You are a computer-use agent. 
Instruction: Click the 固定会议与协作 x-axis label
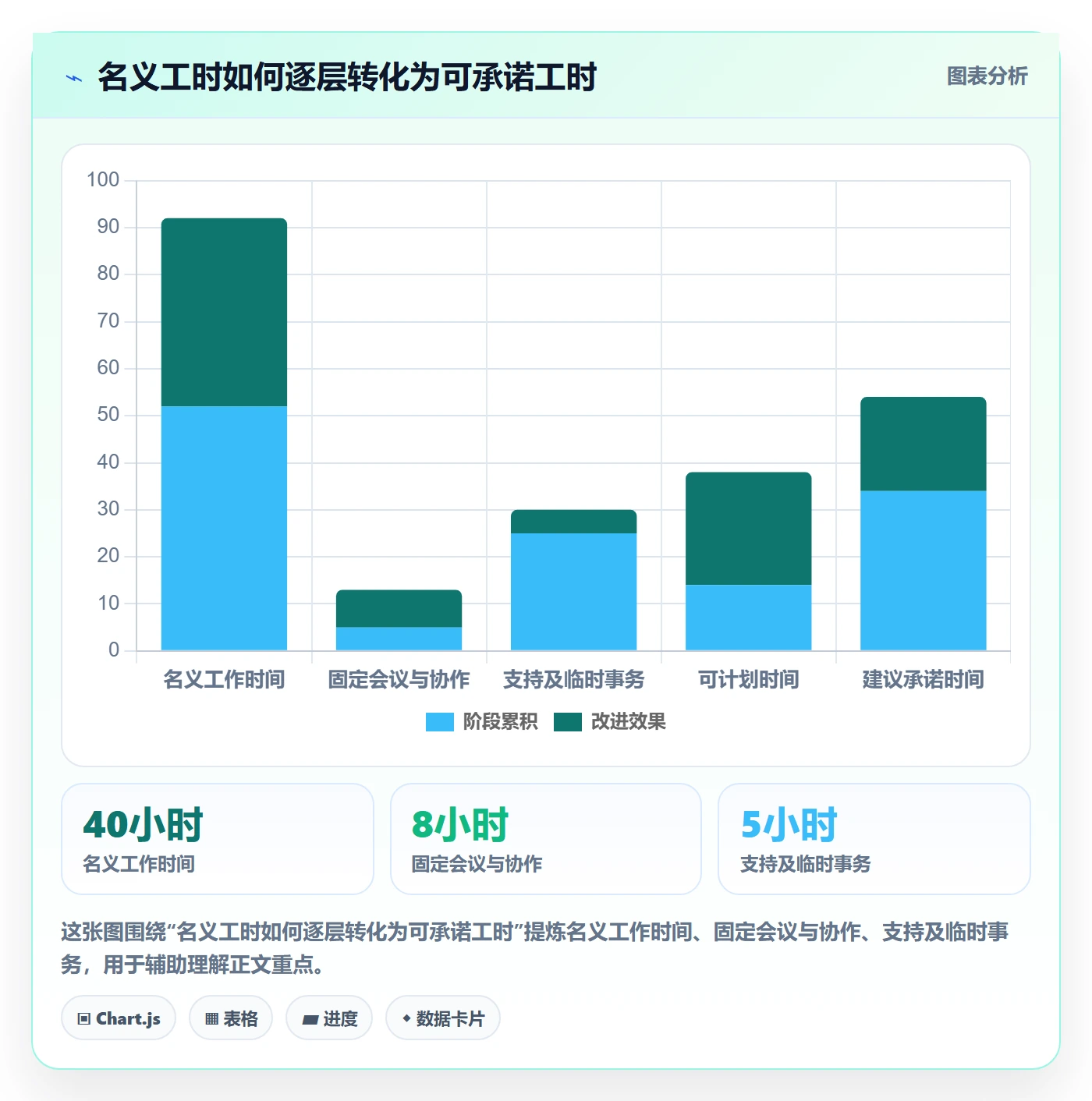399,680
